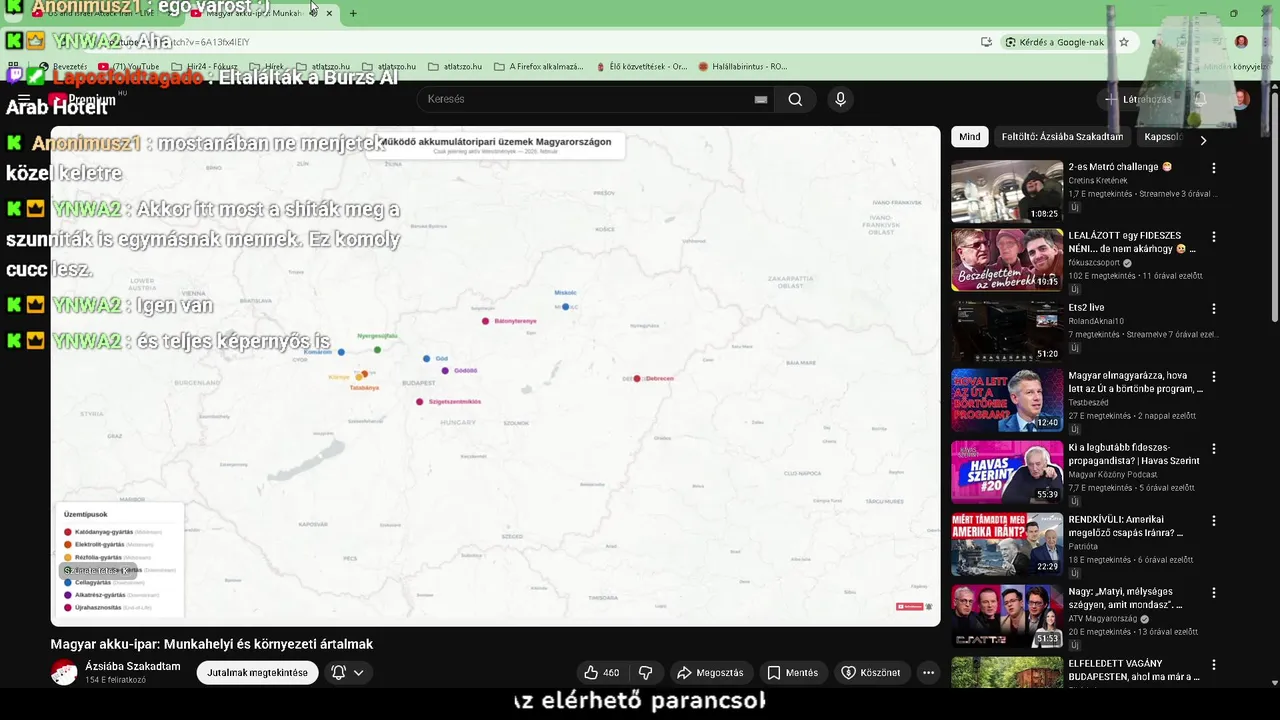Open the Chrome profile avatar
Image resolution: width=1280 pixels, height=720 pixels.
[x=1241, y=42]
